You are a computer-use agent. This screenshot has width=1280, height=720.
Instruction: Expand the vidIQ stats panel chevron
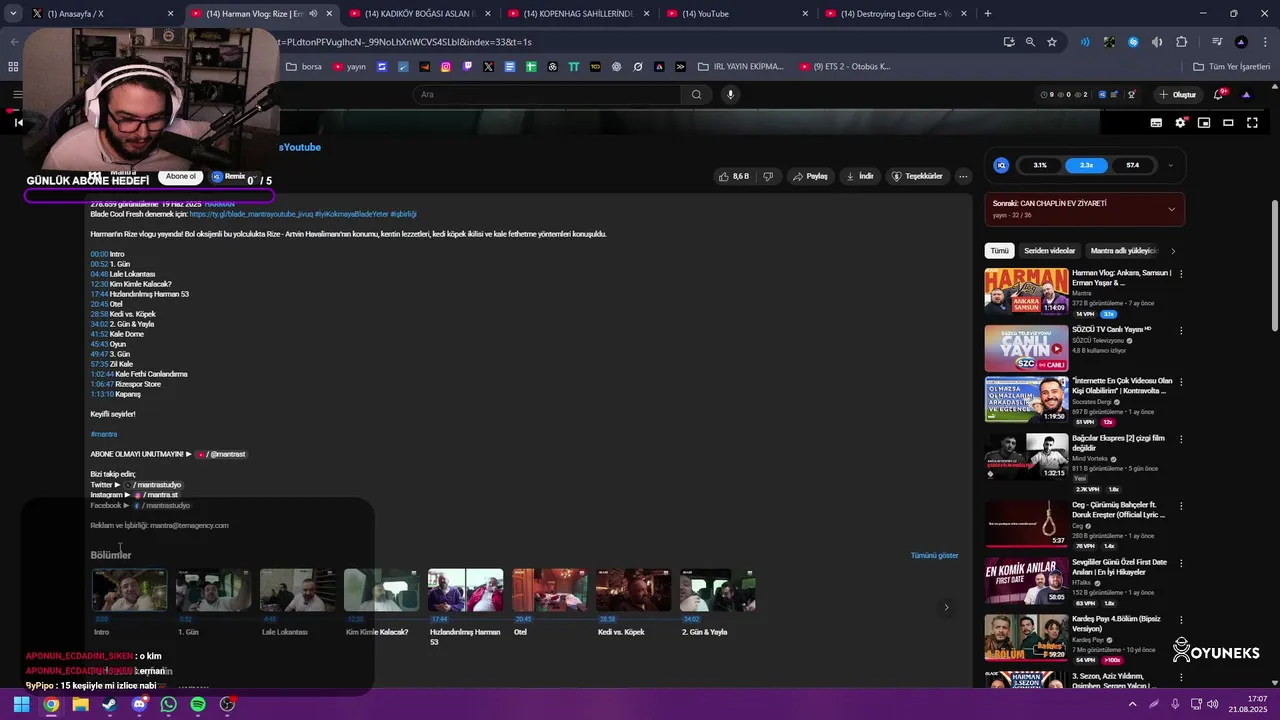coord(1170,165)
